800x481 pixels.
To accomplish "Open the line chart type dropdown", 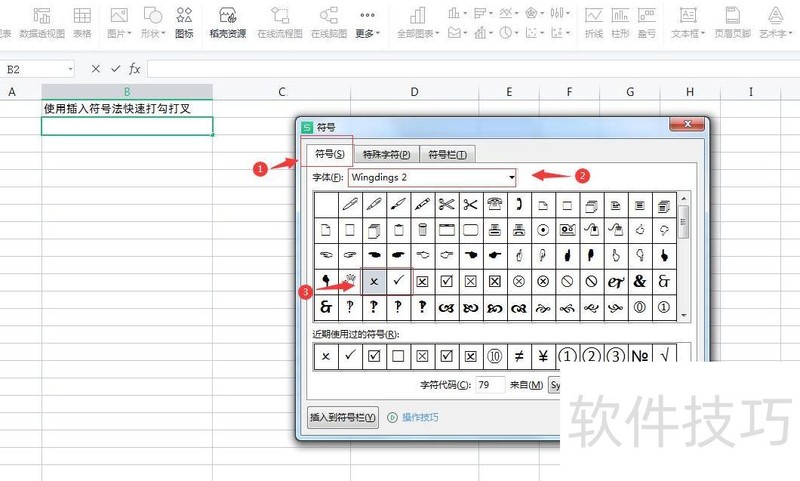I will (509, 13).
